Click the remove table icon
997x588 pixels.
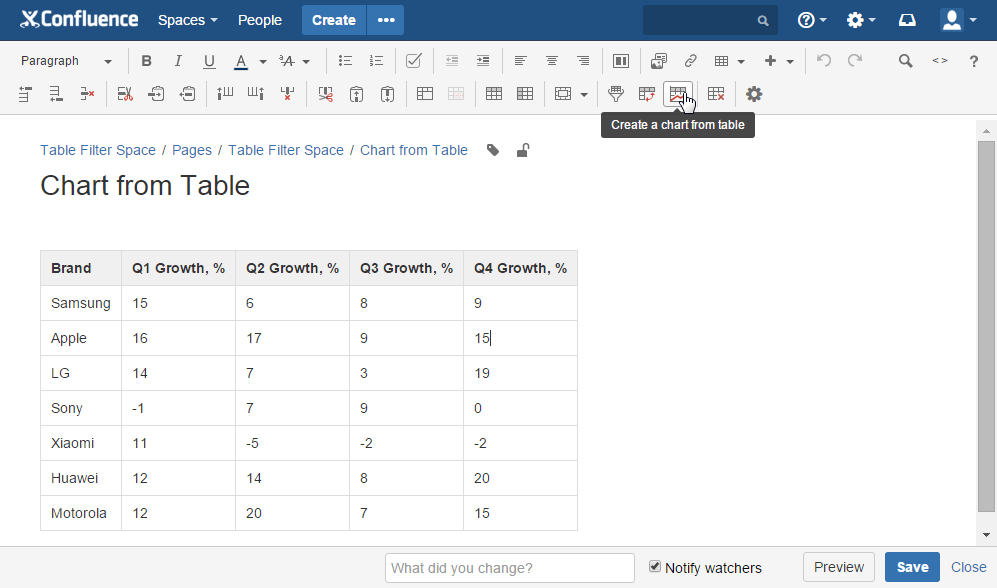pos(716,94)
